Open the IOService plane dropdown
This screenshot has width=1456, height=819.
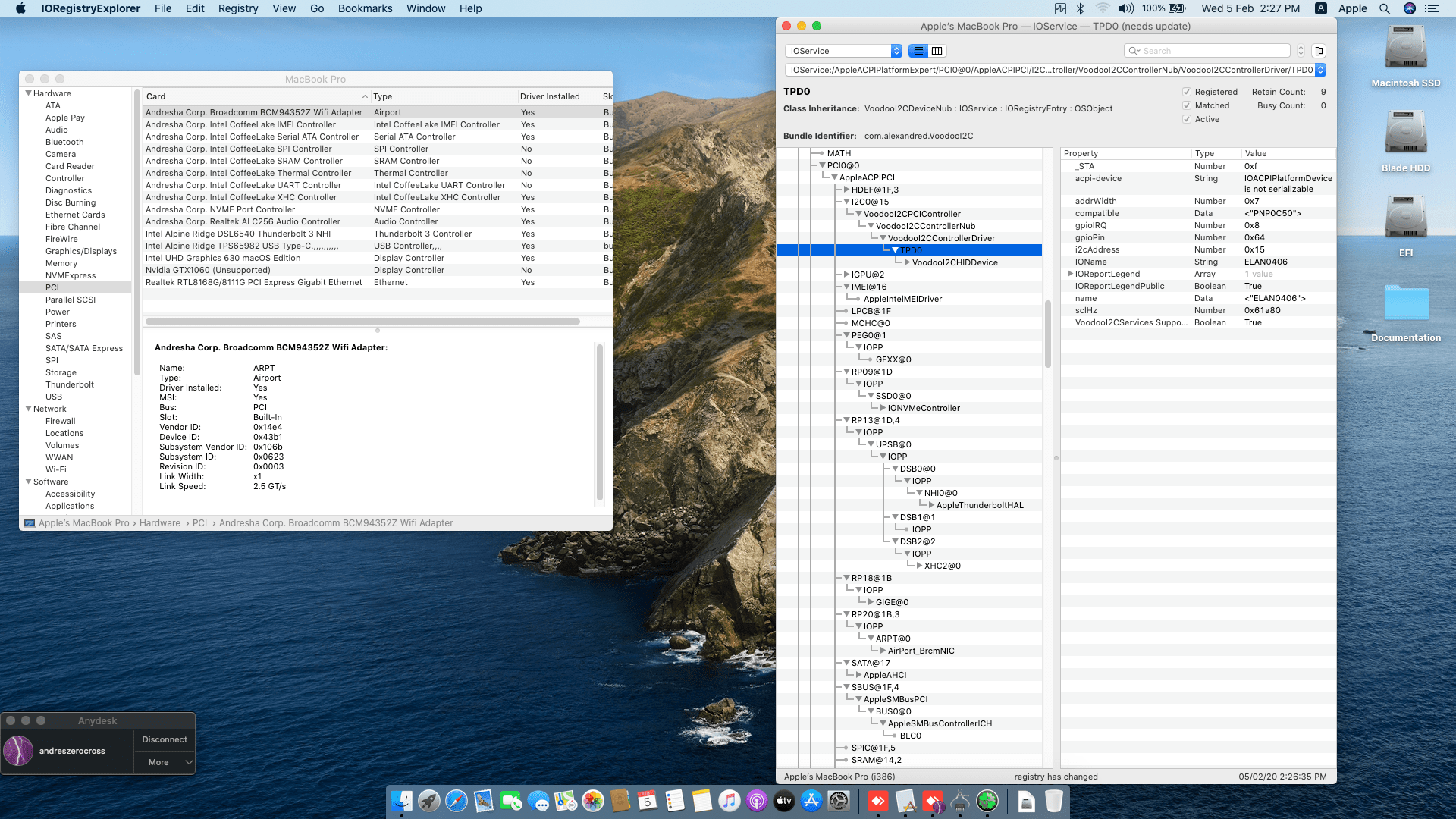pos(844,51)
